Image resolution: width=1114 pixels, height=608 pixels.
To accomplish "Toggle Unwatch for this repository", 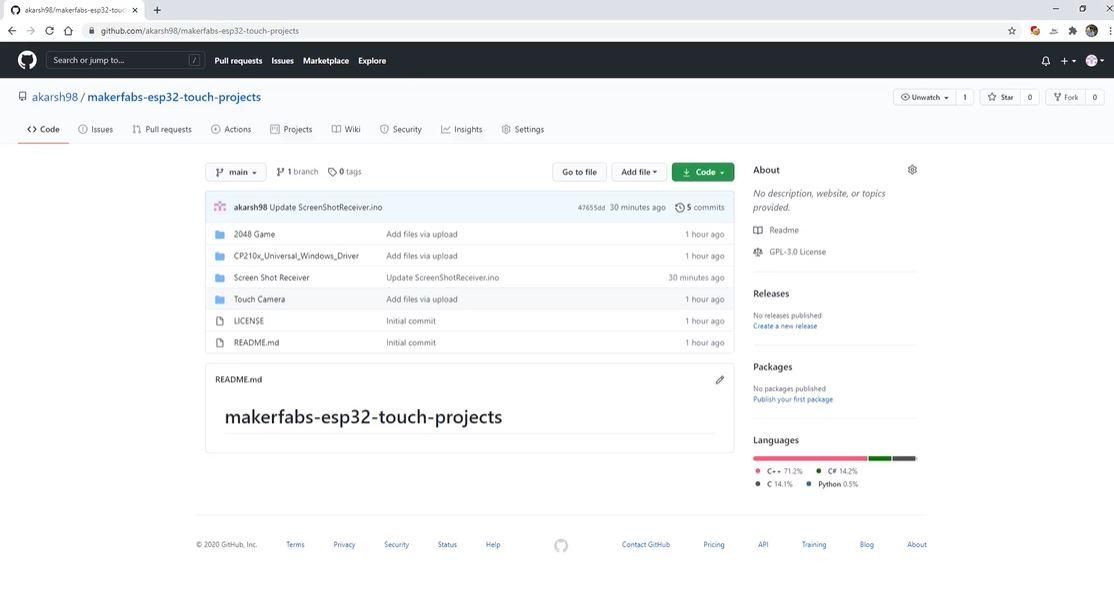I will (924, 97).
